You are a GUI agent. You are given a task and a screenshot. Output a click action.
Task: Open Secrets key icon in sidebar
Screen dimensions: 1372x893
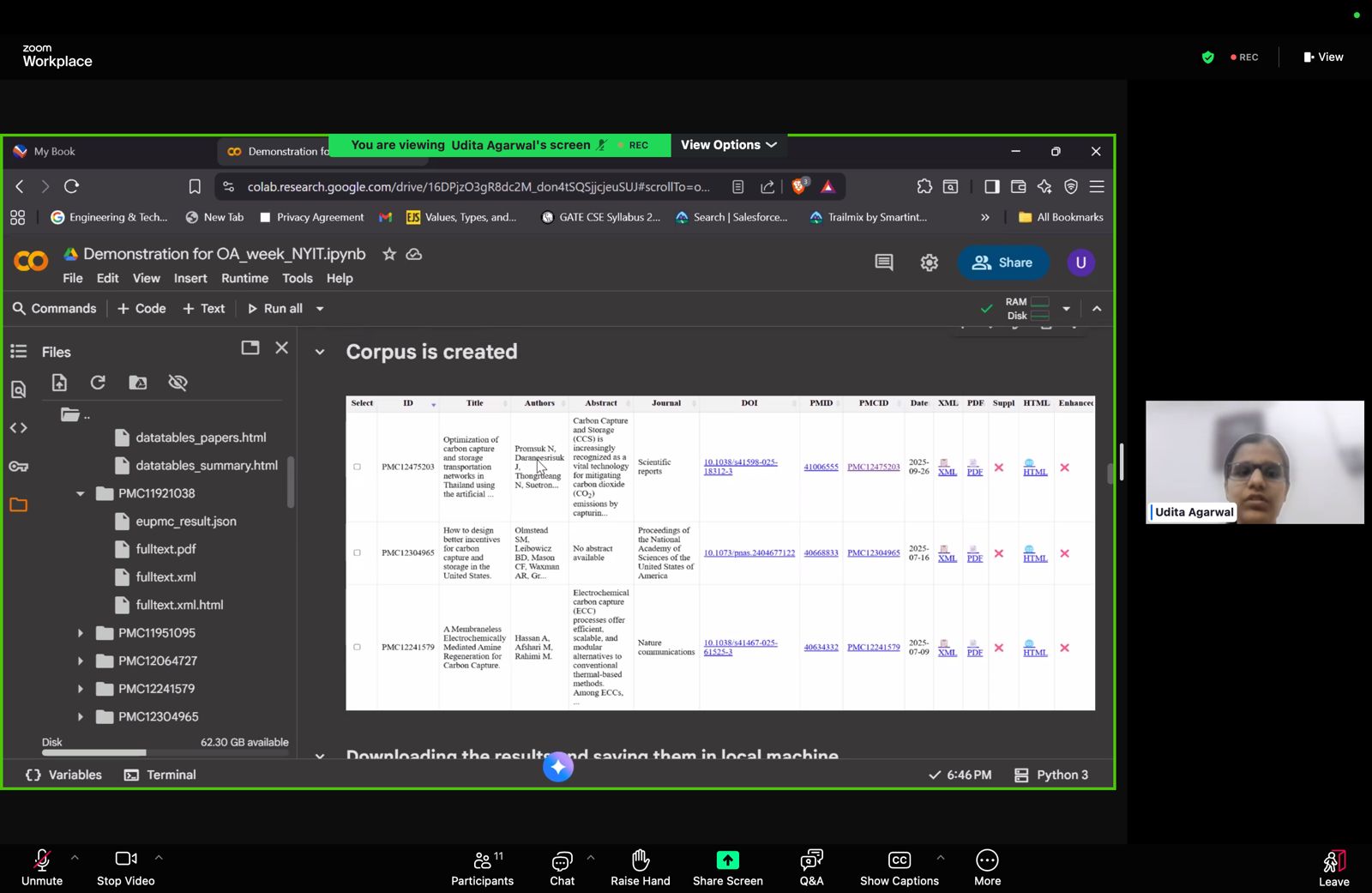click(x=18, y=466)
